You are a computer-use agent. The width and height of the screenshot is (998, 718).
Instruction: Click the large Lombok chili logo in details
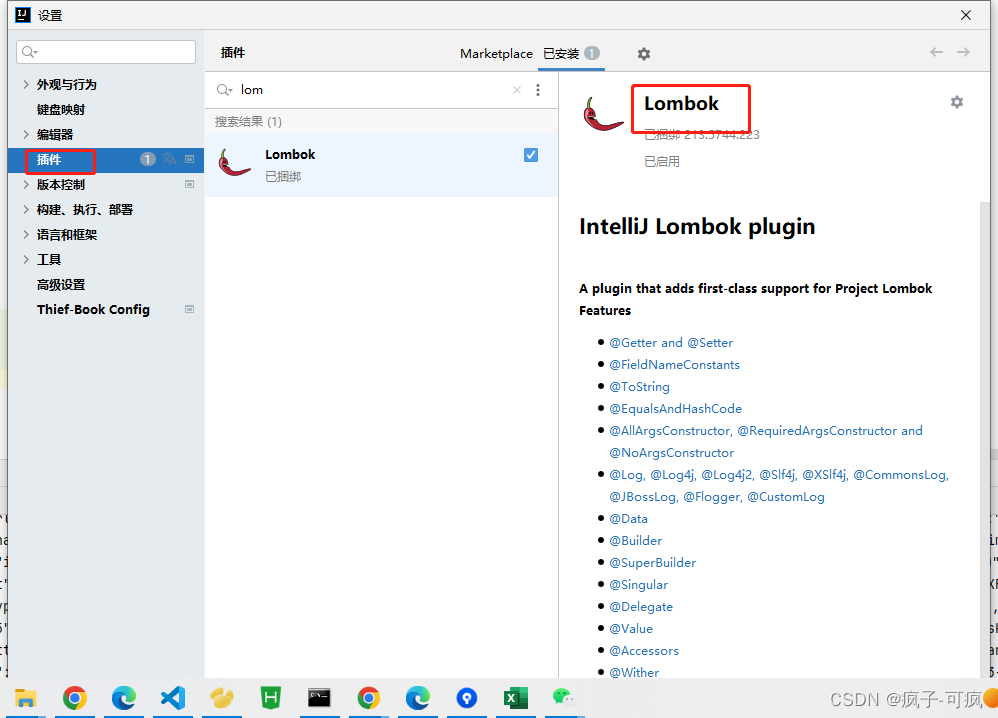pyautogui.click(x=601, y=115)
